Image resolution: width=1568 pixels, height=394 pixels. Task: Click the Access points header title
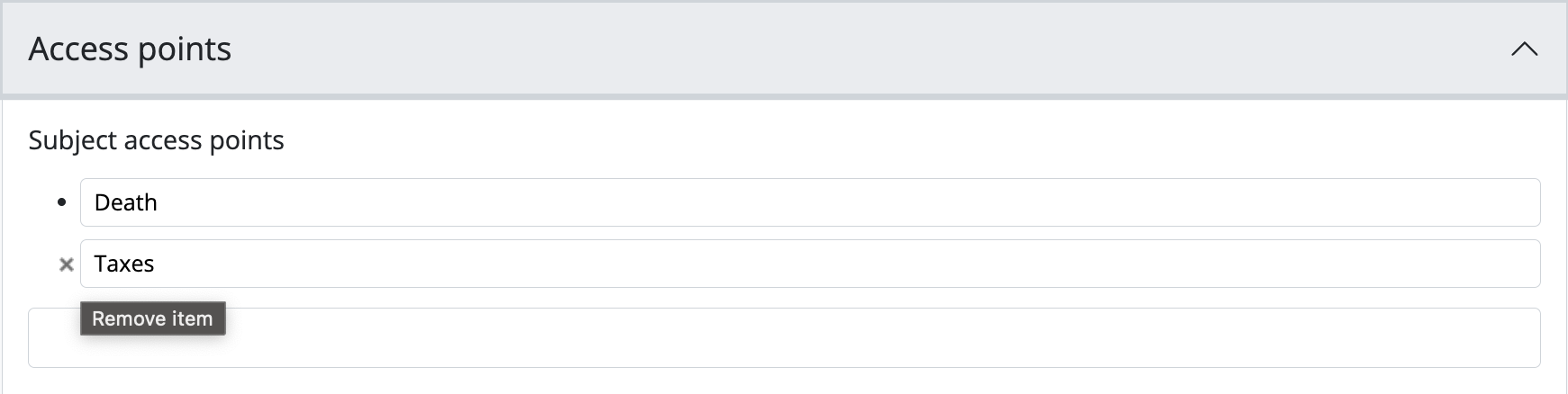pos(130,49)
